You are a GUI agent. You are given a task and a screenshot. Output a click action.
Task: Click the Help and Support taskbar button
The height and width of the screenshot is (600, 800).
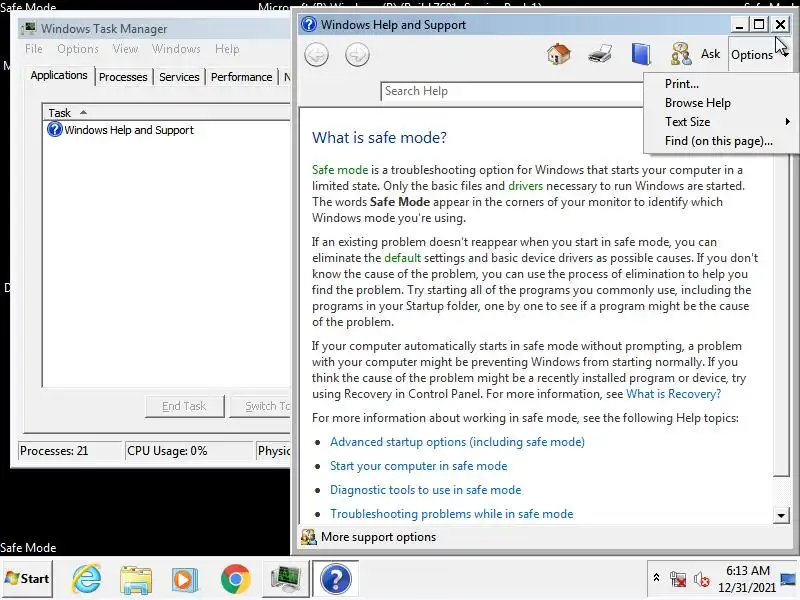(336, 579)
